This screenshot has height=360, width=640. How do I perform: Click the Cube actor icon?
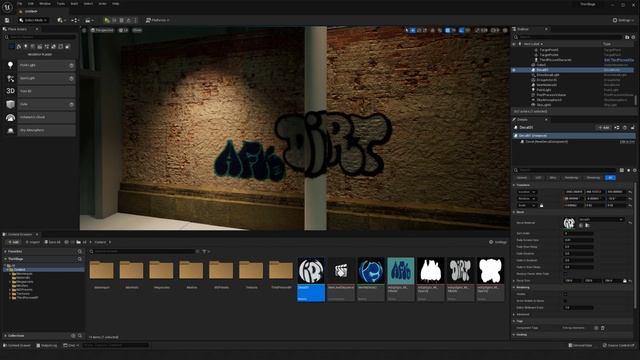[10, 104]
